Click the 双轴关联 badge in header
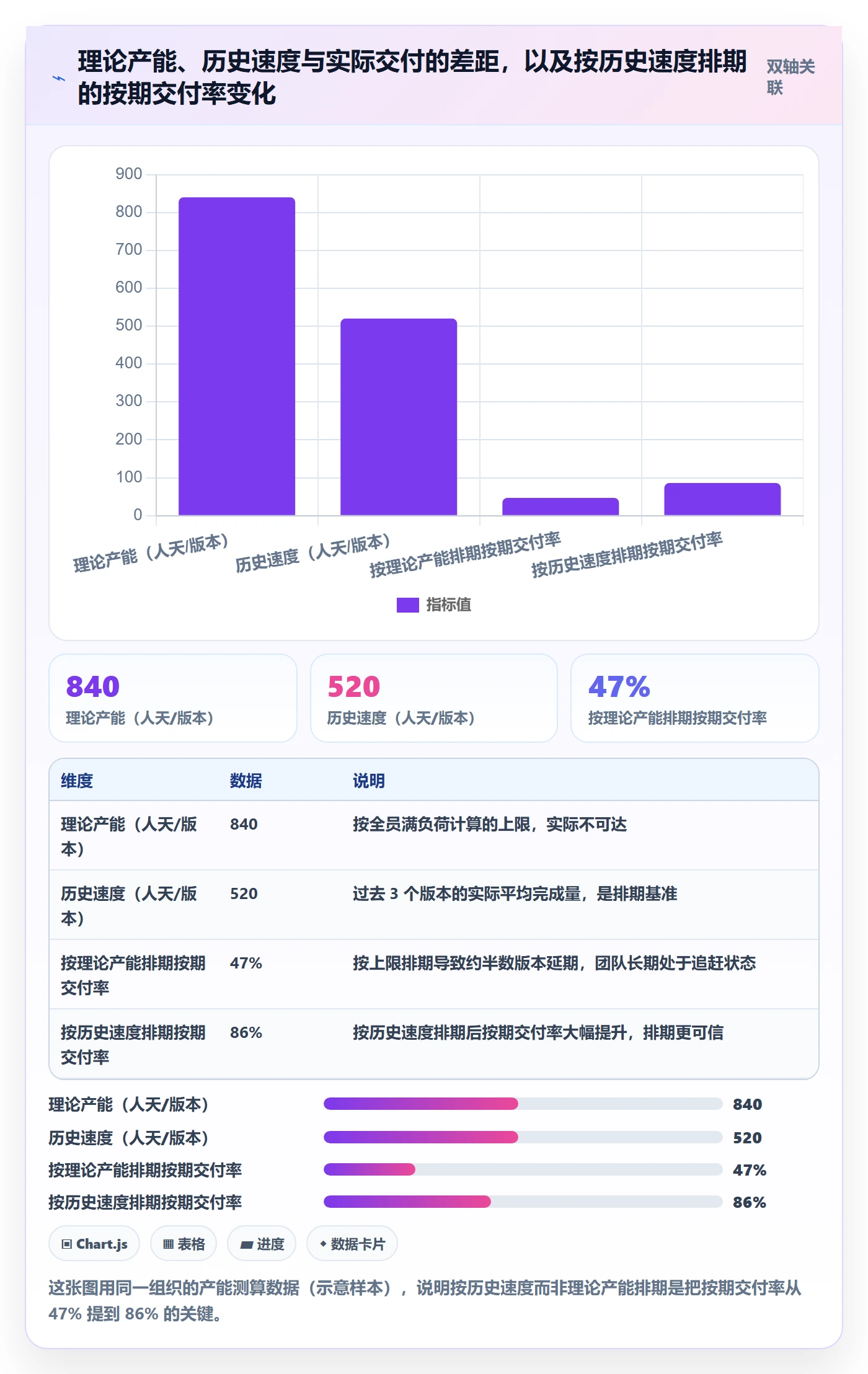The height and width of the screenshot is (1374, 868). click(x=791, y=77)
